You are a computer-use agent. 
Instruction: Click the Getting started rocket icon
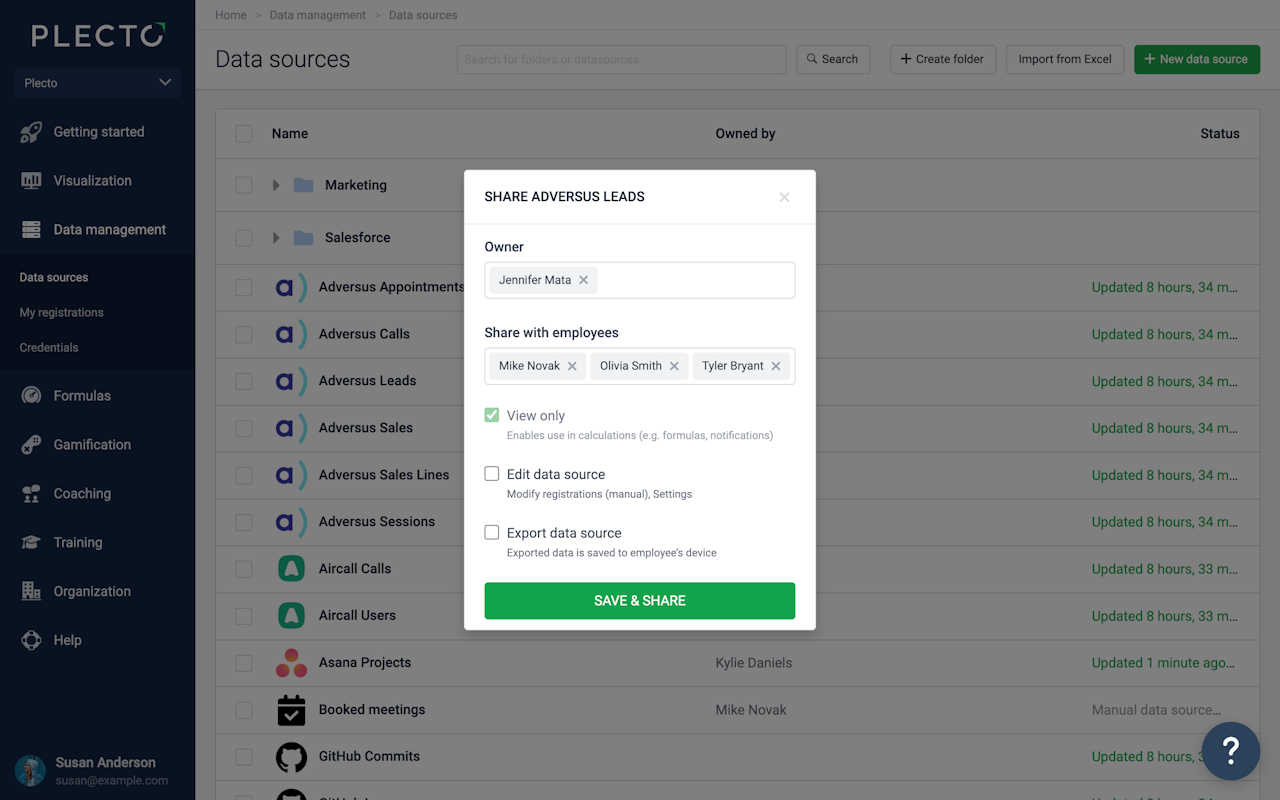pyautogui.click(x=31, y=132)
